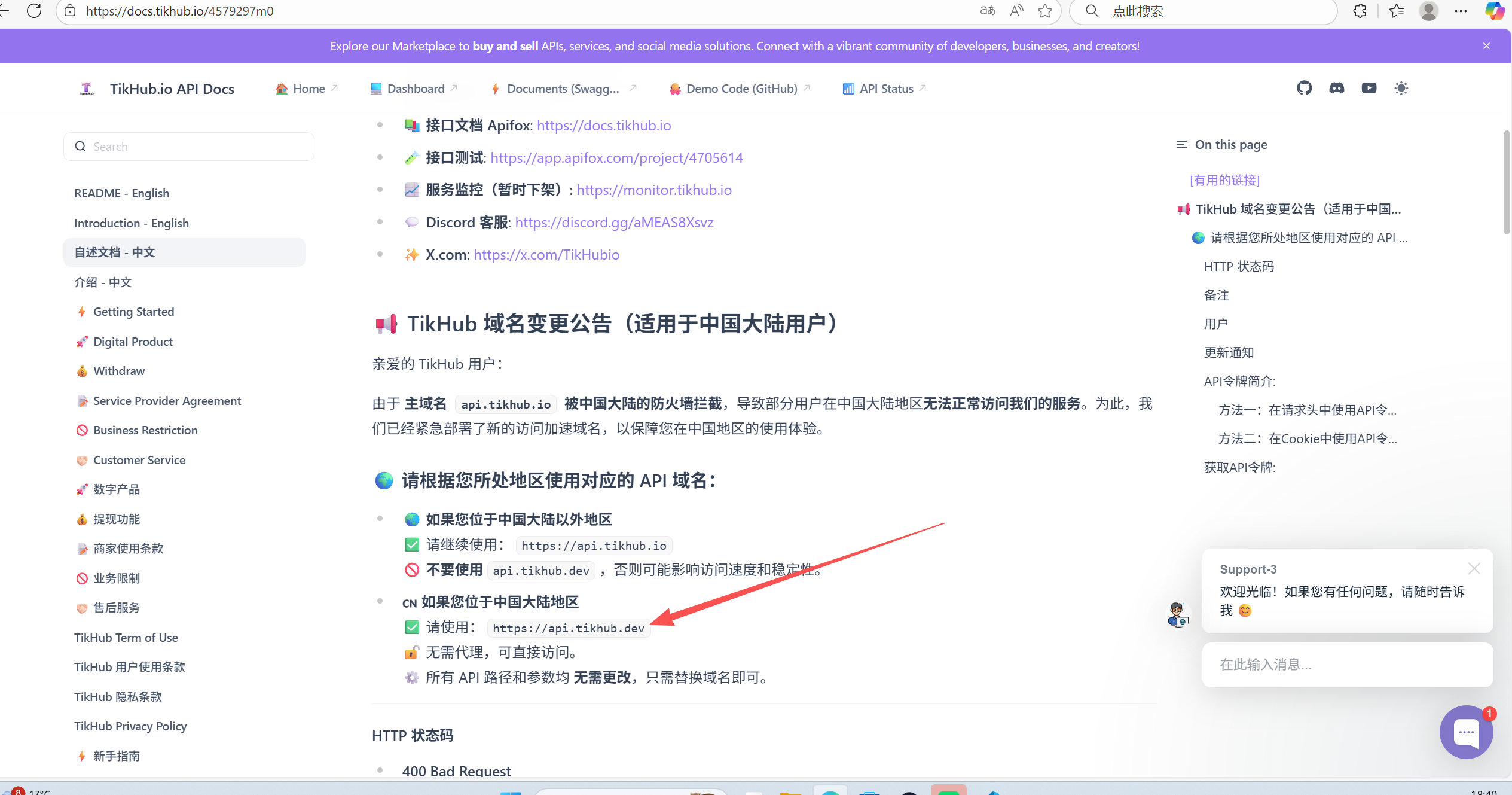Open the GitHub icon in header

tap(1304, 89)
